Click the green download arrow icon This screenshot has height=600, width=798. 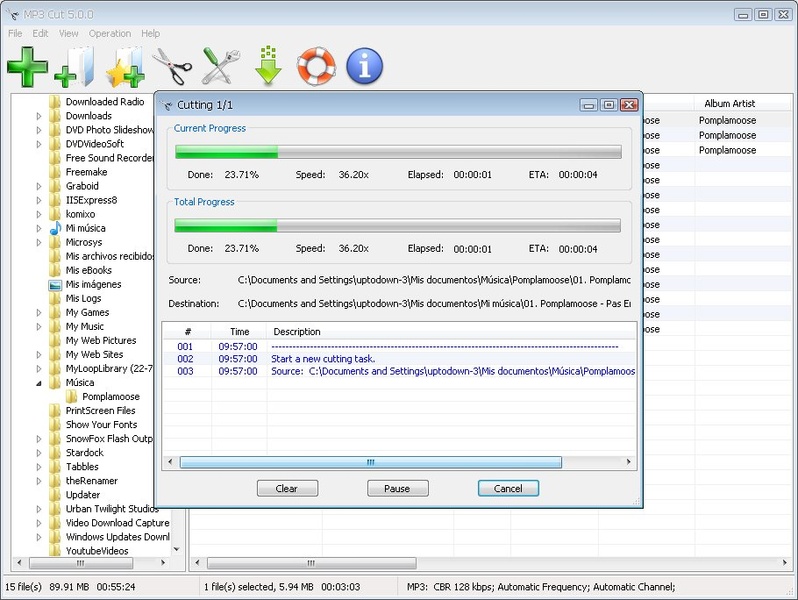(268, 66)
